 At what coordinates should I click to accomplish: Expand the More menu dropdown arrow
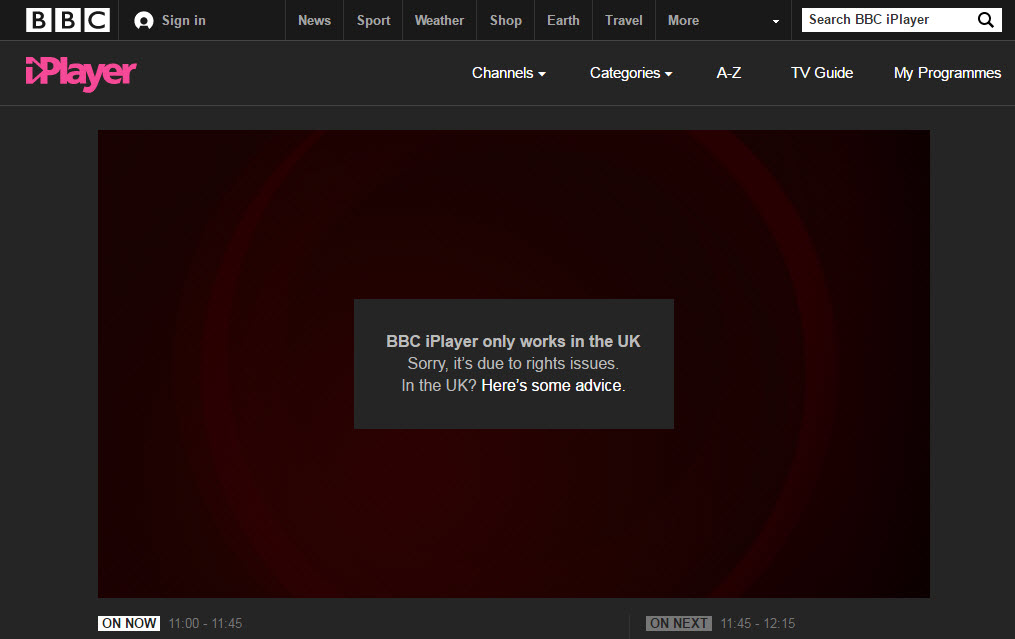pos(775,21)
